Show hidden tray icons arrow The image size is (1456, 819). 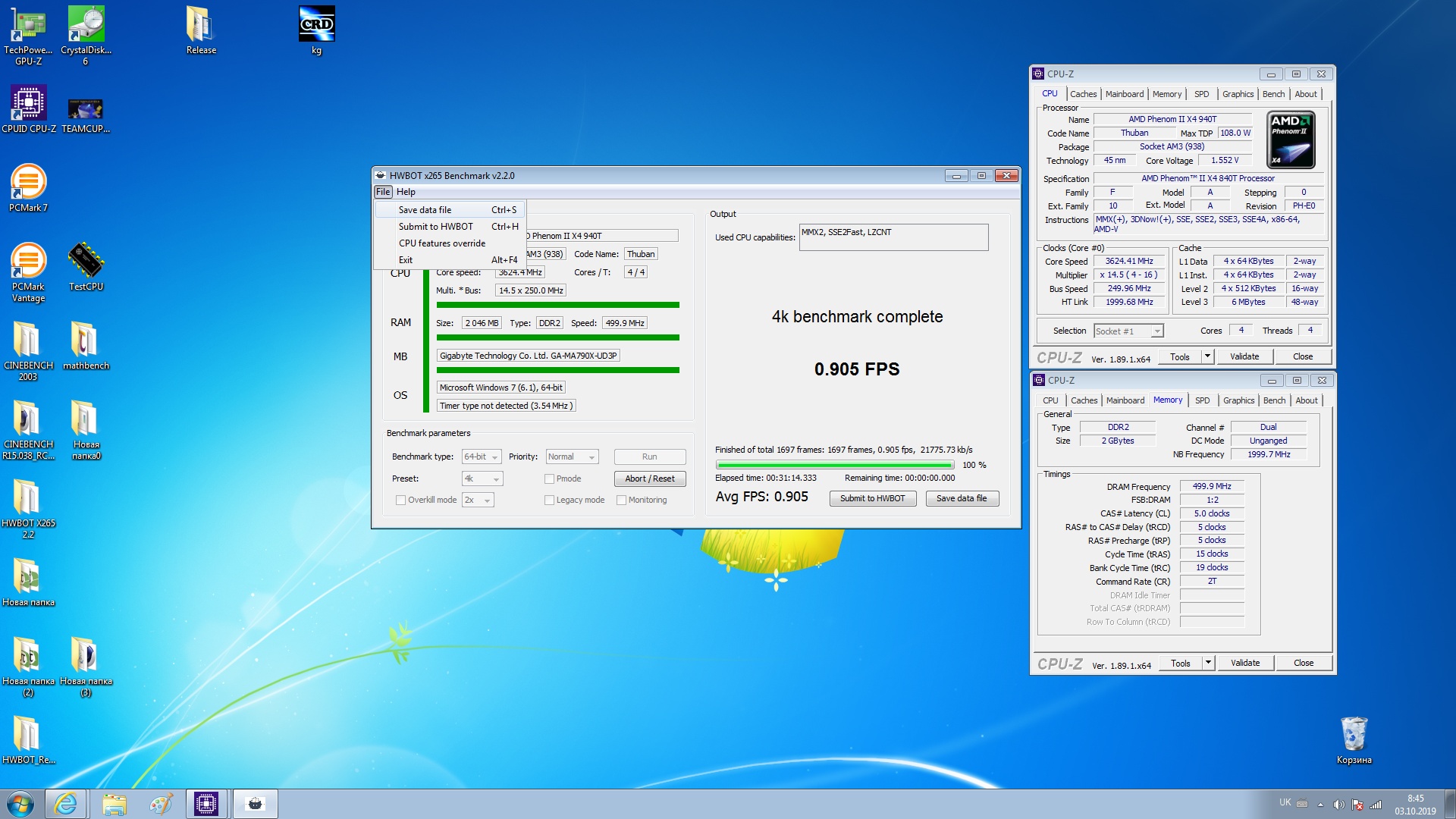[x=1320, y=805]
